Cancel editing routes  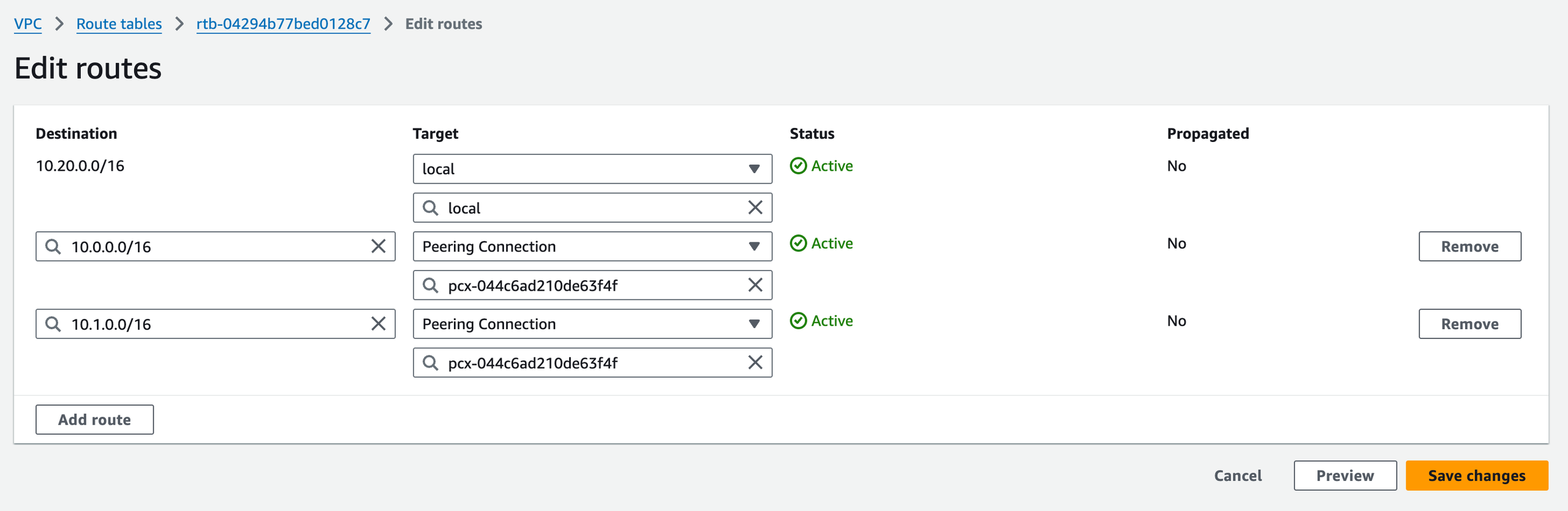(x=1238, y=476)
